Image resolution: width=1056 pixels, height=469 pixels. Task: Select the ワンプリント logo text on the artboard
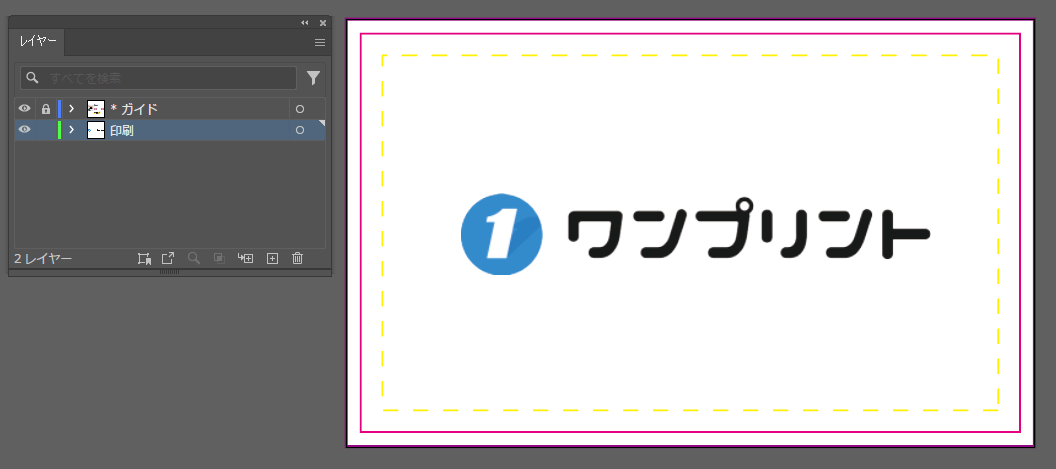(x=748, y=235)
